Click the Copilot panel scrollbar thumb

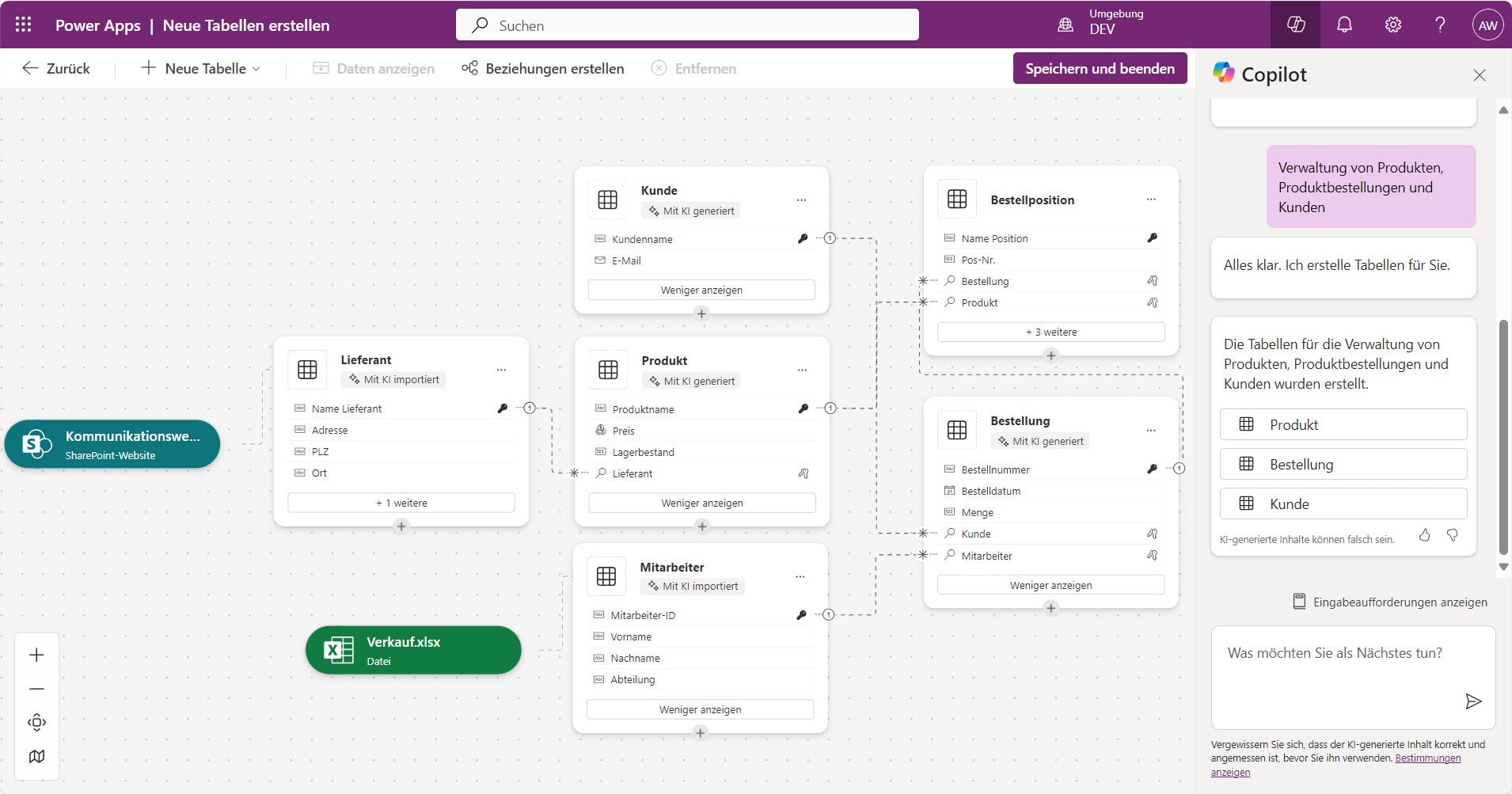point(1503,437)
